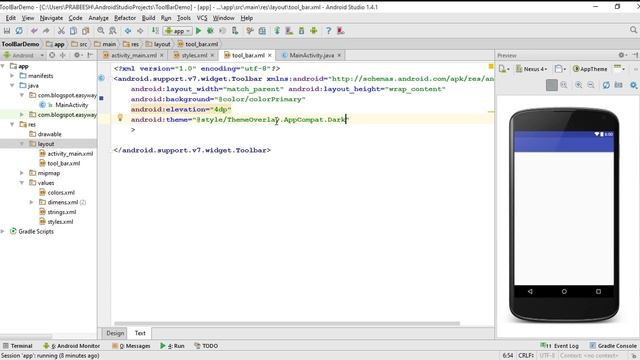The image size is (640, 360).
Task: Expand the dimens.xml node
Action: (x=32, y=202)
